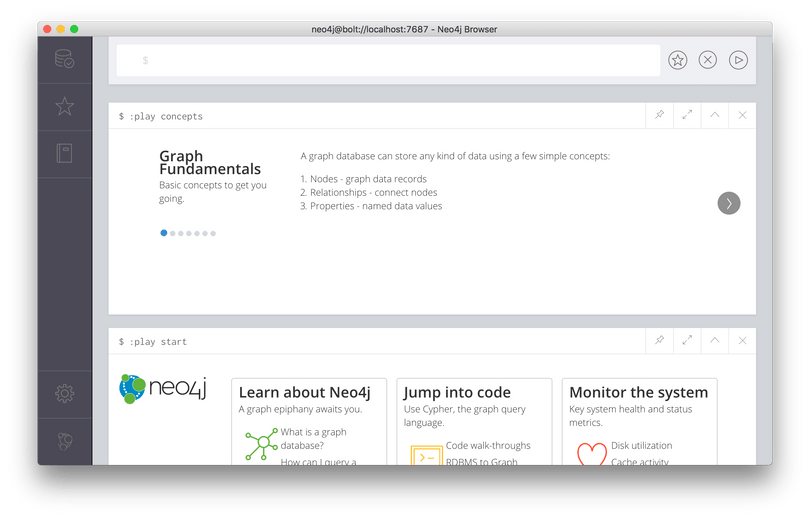Open Documents book icon in sidebar
The height and width of the screenshot is (519, 810).
coord(65,153)
